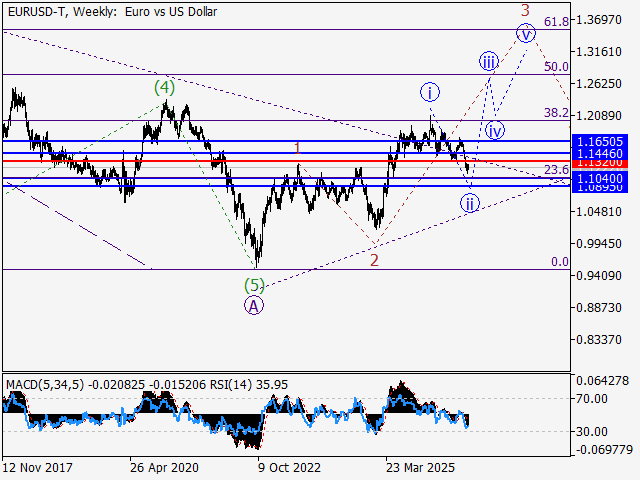Select the blue 1.14460 price tag

[600, 153]
